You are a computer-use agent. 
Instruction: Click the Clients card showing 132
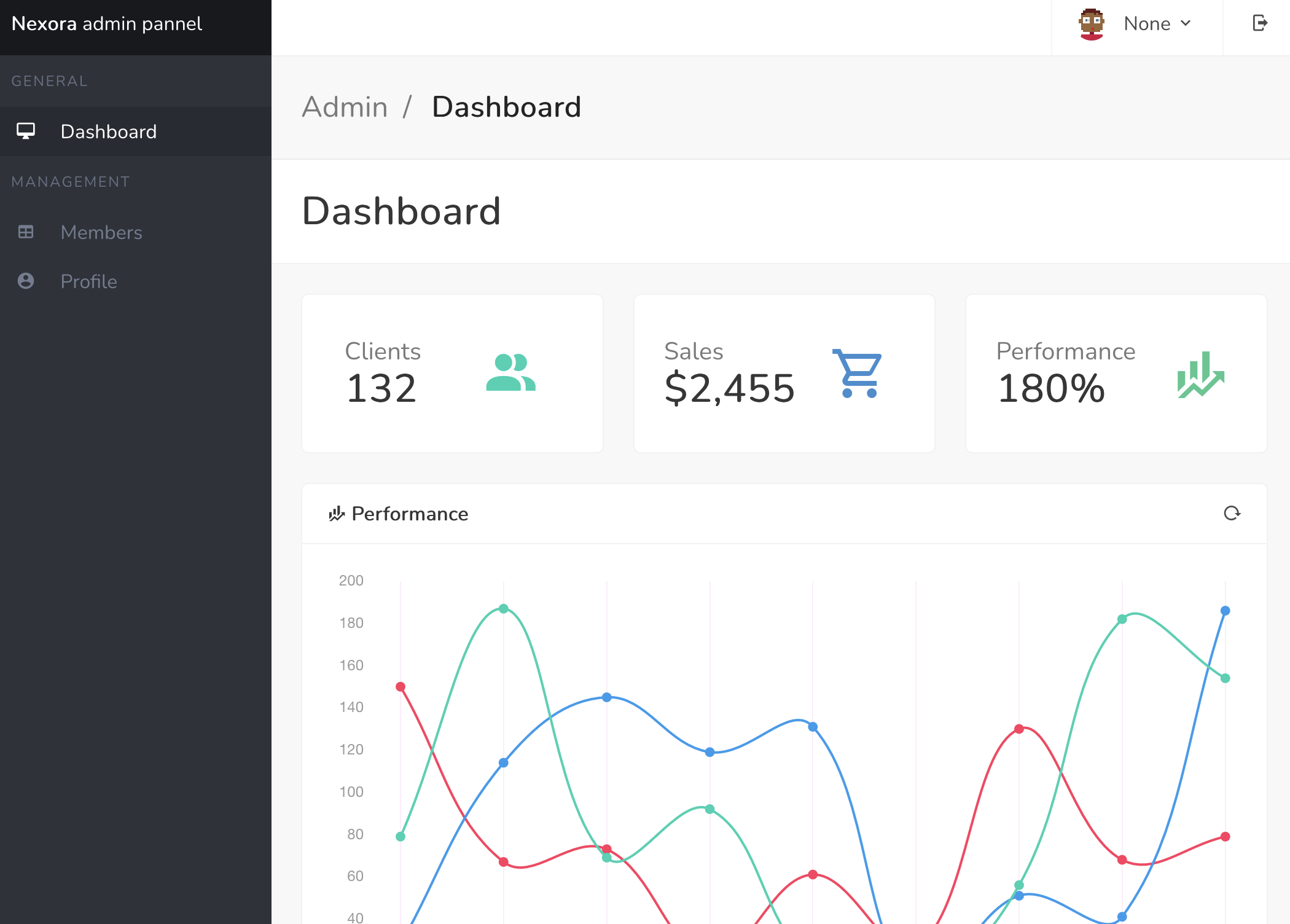click(452, 374)
